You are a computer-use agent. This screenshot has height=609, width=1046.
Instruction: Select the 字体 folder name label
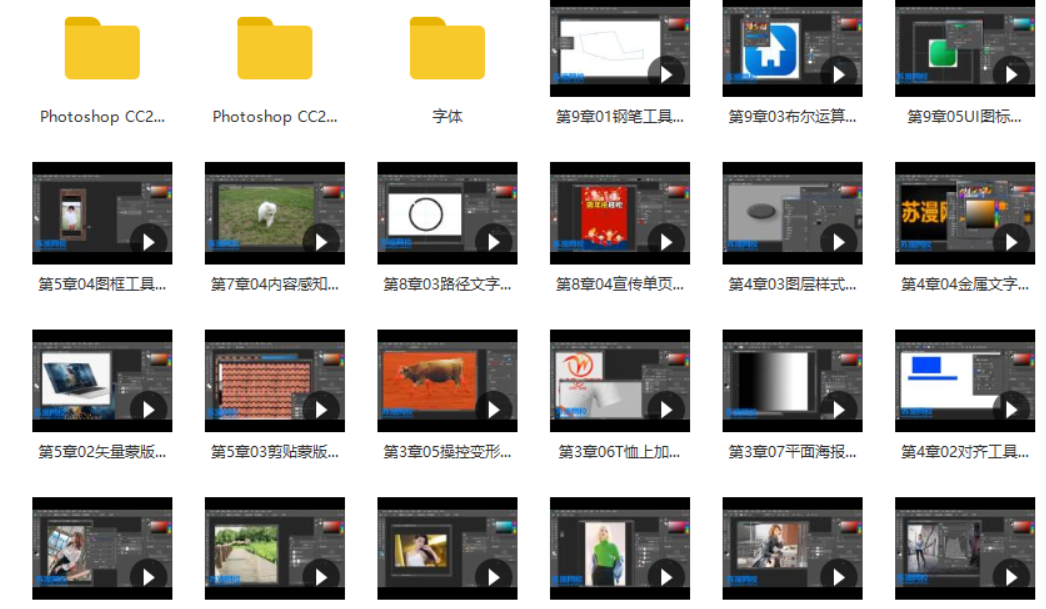click(447, 116)
